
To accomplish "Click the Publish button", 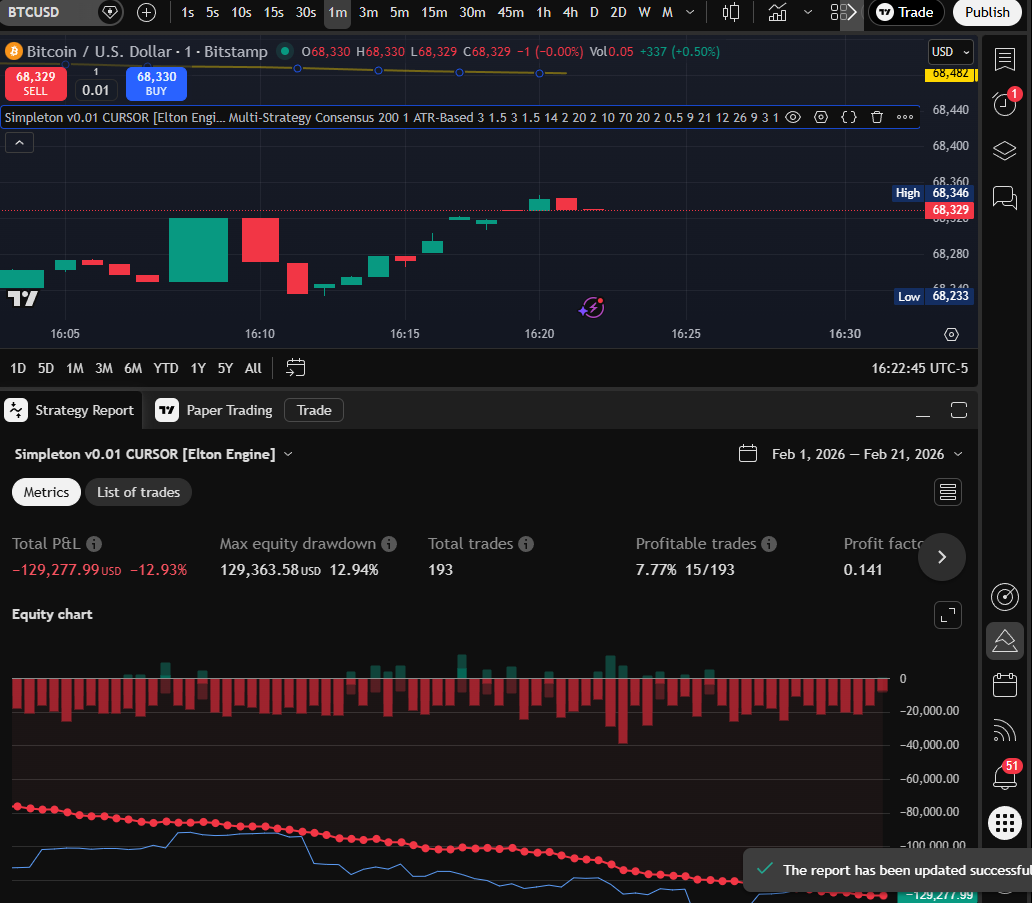I will (x=986, y=13).
